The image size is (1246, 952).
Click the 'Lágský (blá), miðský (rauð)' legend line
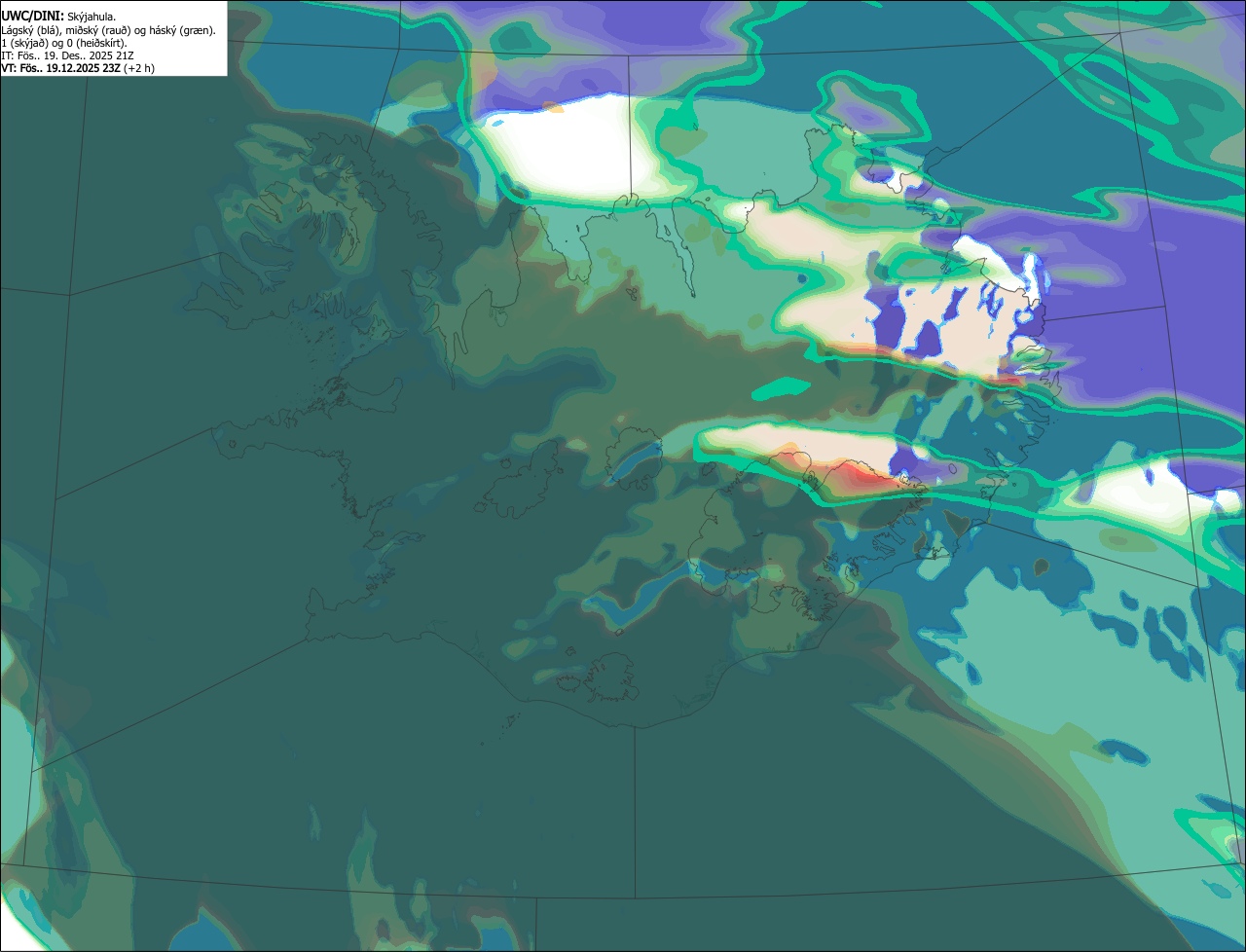[108, 30]
